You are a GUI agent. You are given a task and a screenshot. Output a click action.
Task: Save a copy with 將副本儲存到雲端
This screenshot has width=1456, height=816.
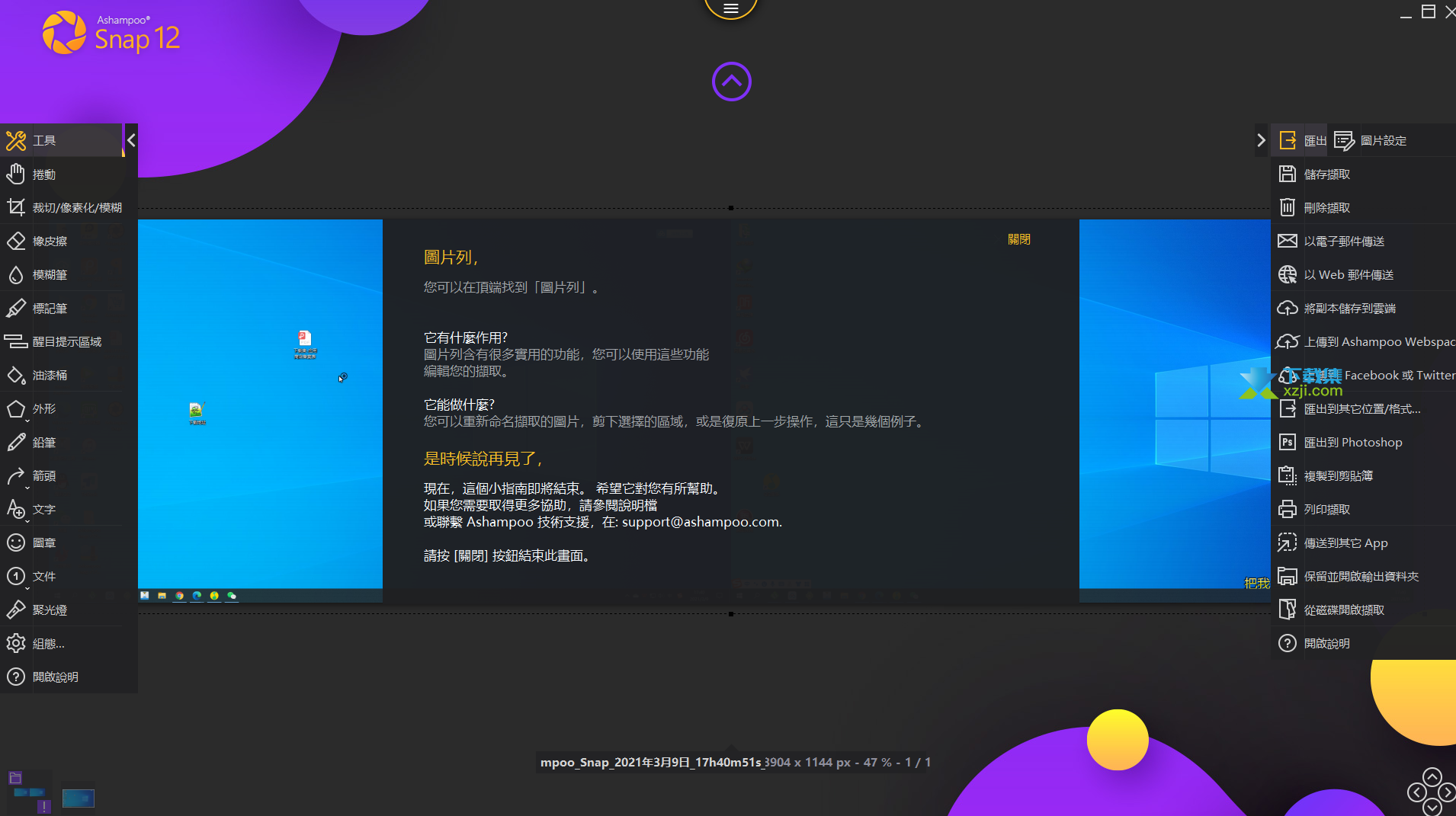[x=1364, y=308]
